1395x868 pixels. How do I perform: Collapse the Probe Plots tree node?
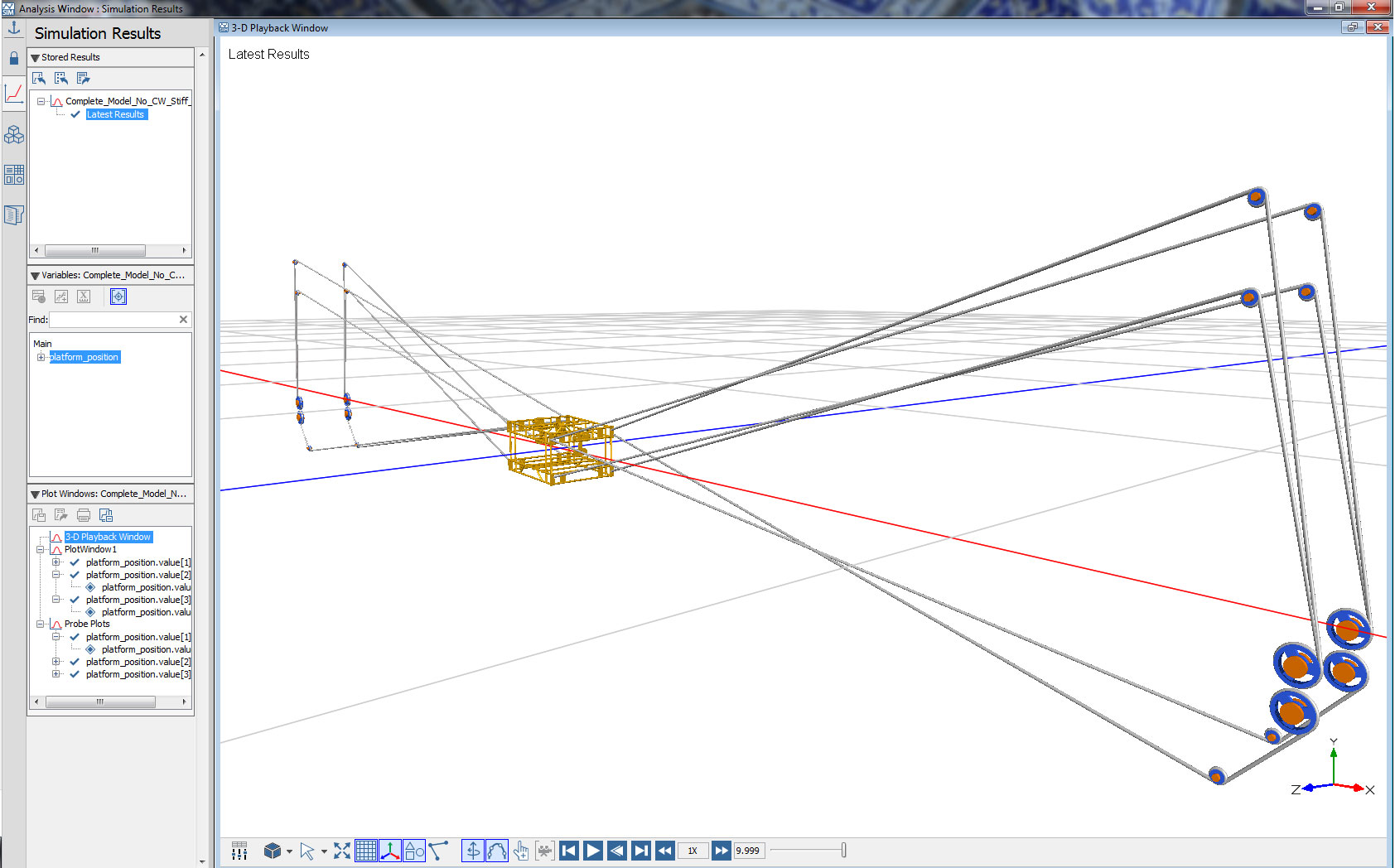(x=41, y=624)
